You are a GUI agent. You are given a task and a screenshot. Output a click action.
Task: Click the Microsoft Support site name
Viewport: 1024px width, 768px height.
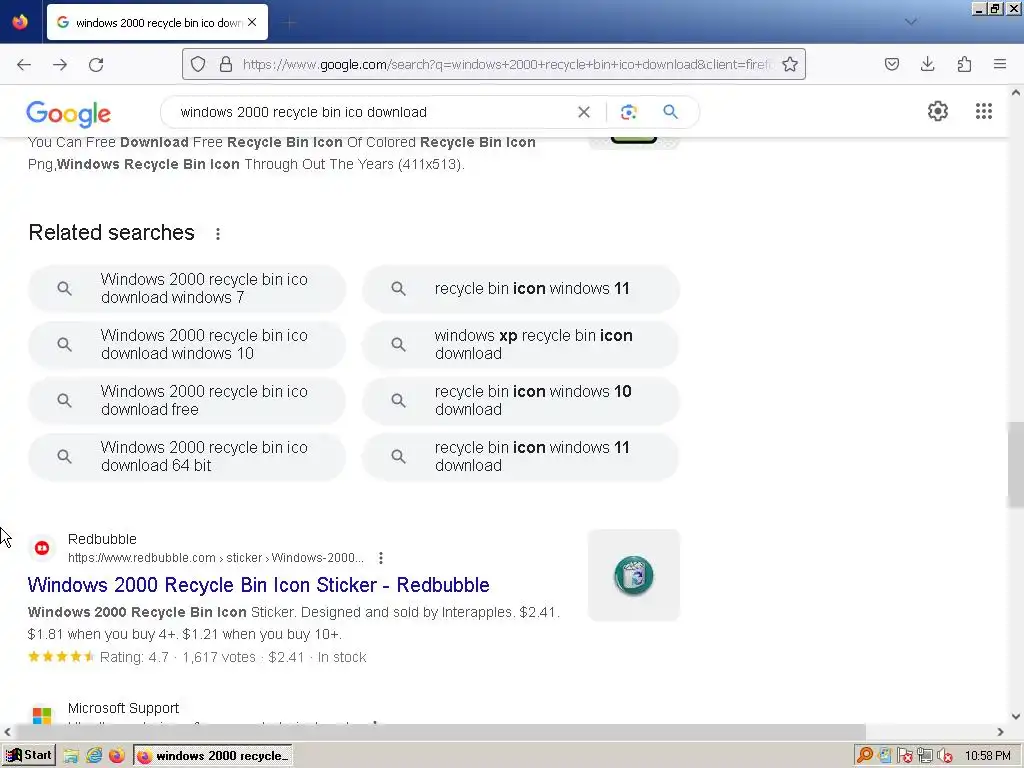coord(123,709)
